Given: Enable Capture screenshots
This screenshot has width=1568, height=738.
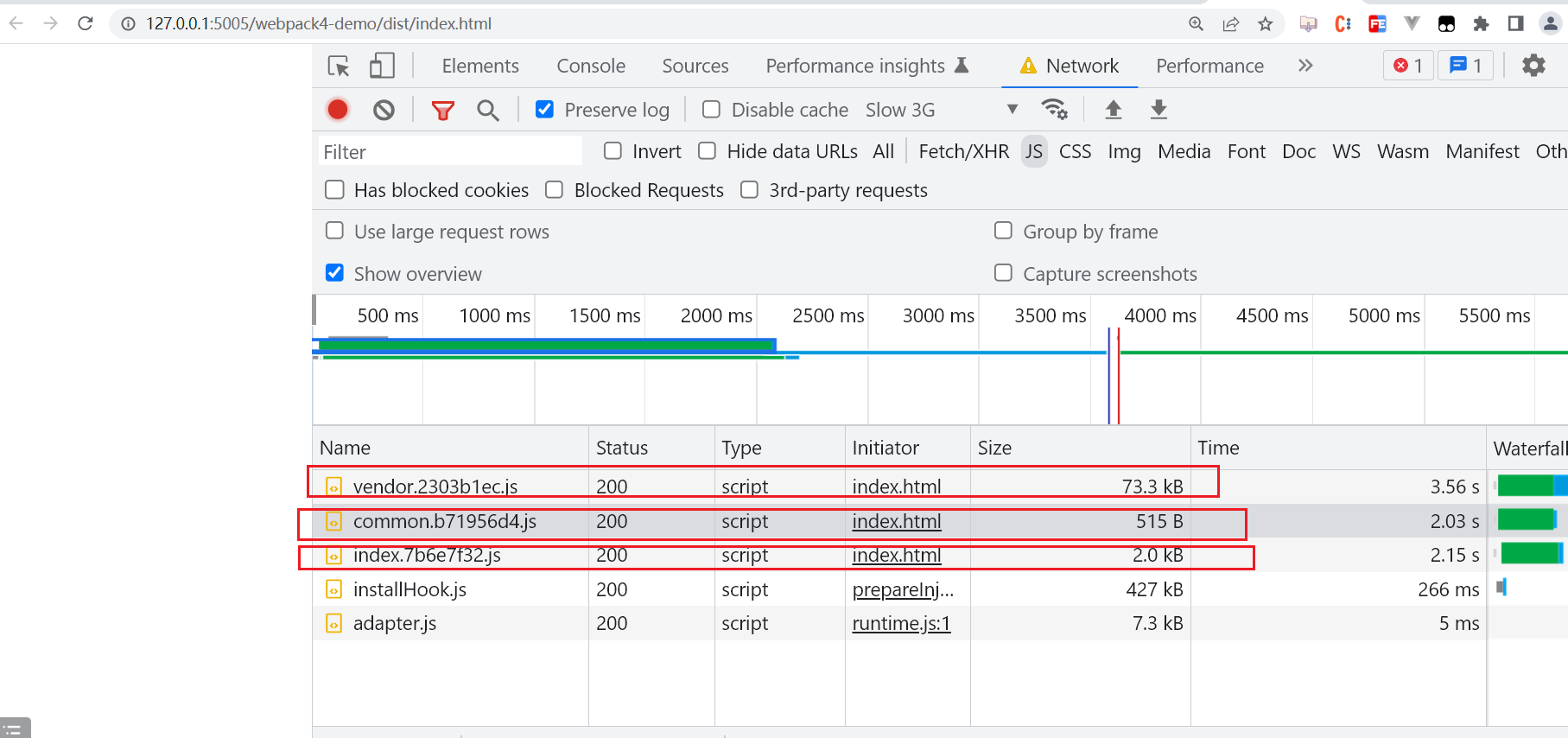Looking at the screenshot, I should click(x=1003, y=273).
